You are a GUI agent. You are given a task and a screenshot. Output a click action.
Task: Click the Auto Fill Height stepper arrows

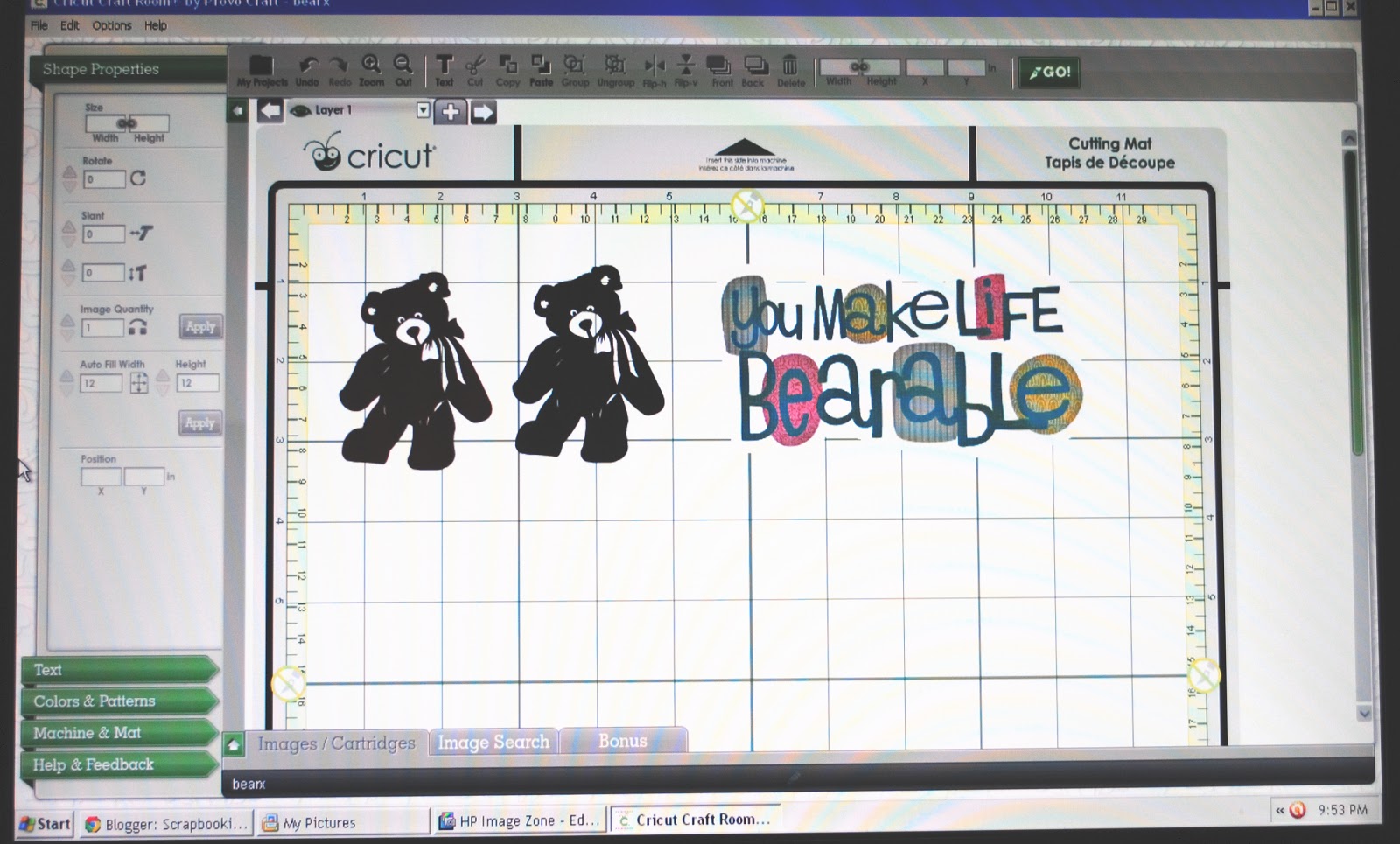[163, 382]
